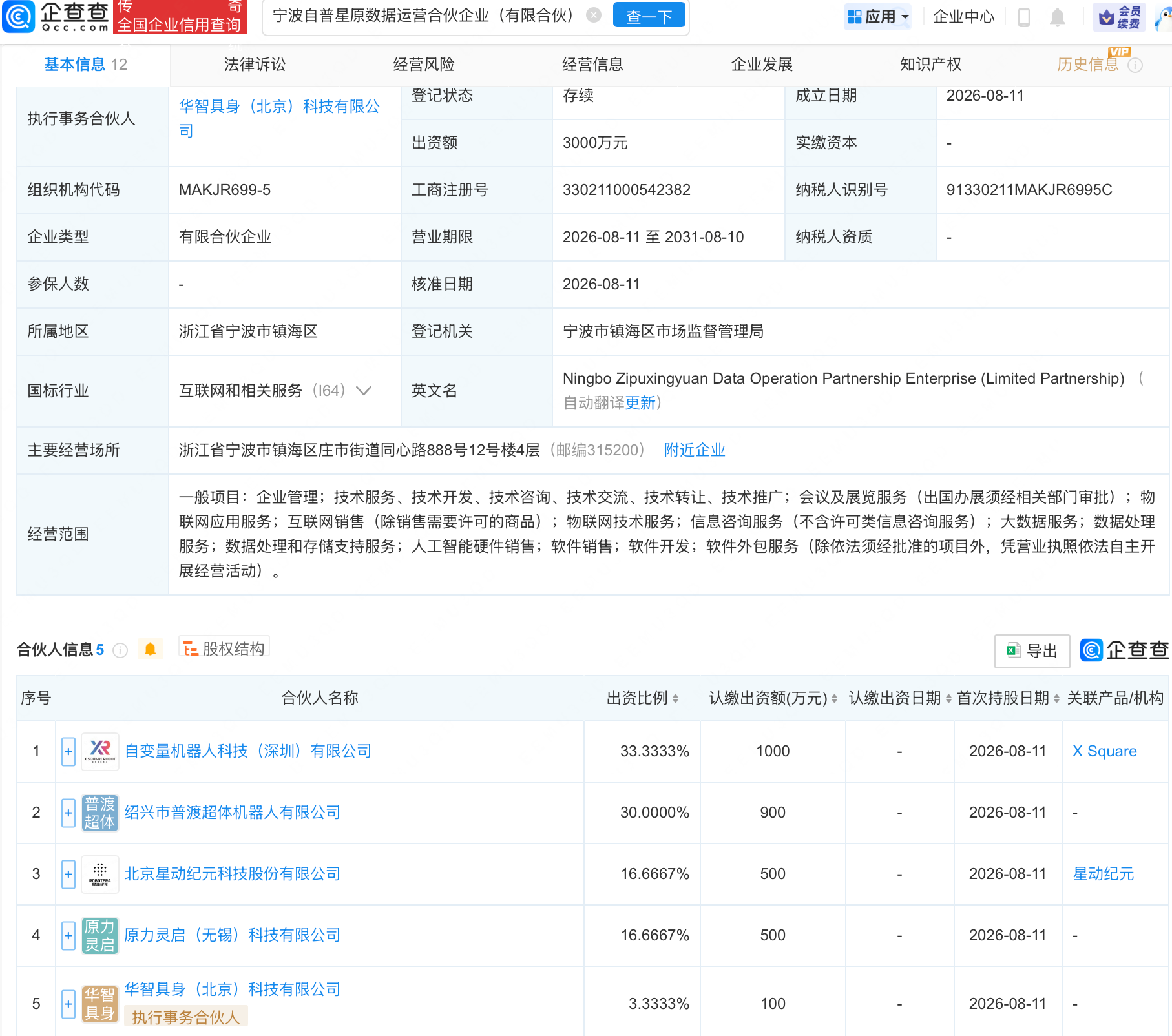Switch to the 历史信息 tab
Viewport: 1172px width, 1036px height.
1088,65
